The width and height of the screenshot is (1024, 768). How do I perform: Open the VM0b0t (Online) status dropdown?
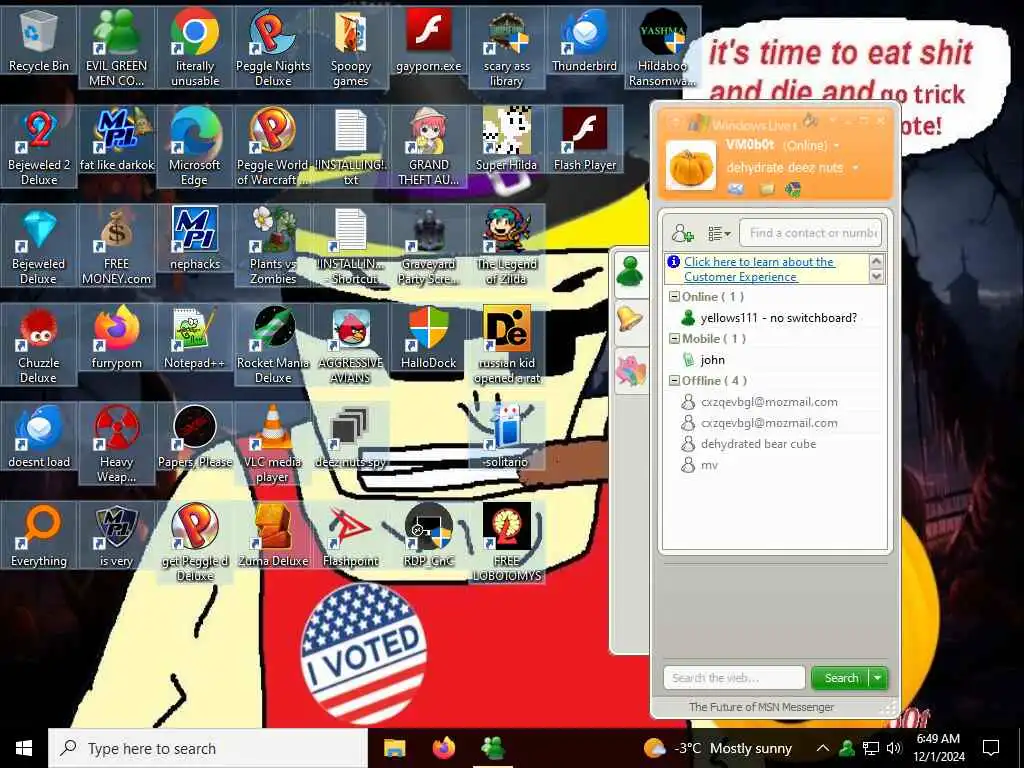836,145
